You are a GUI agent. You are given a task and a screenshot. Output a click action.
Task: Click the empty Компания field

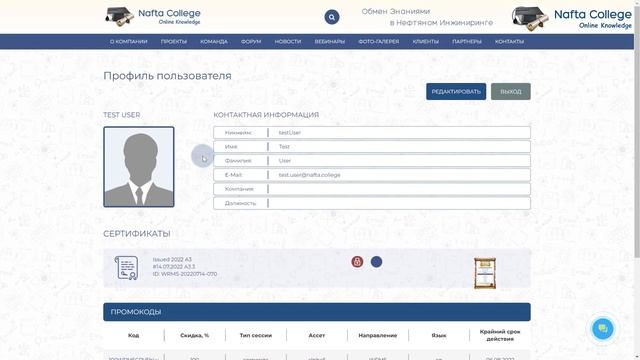click(372, 189)
